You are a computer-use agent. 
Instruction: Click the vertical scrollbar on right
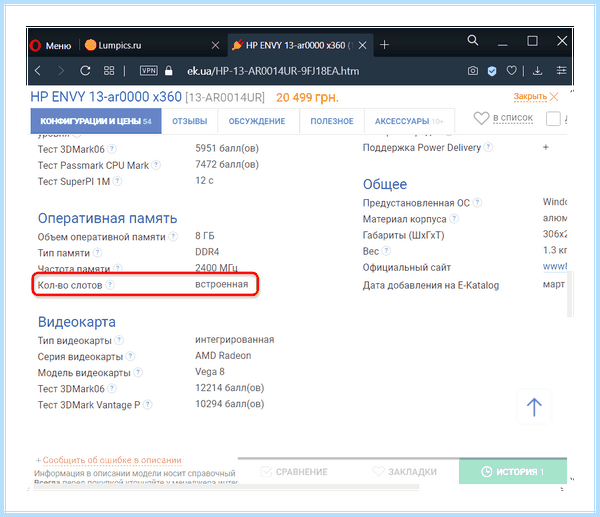(570, 294)
